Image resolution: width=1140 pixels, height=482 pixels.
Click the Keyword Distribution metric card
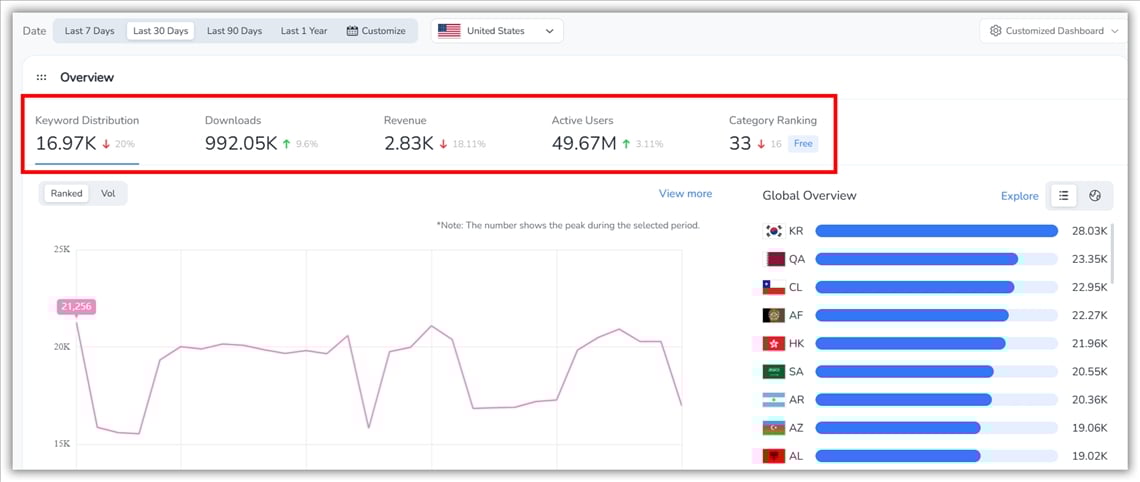(87, 133)
